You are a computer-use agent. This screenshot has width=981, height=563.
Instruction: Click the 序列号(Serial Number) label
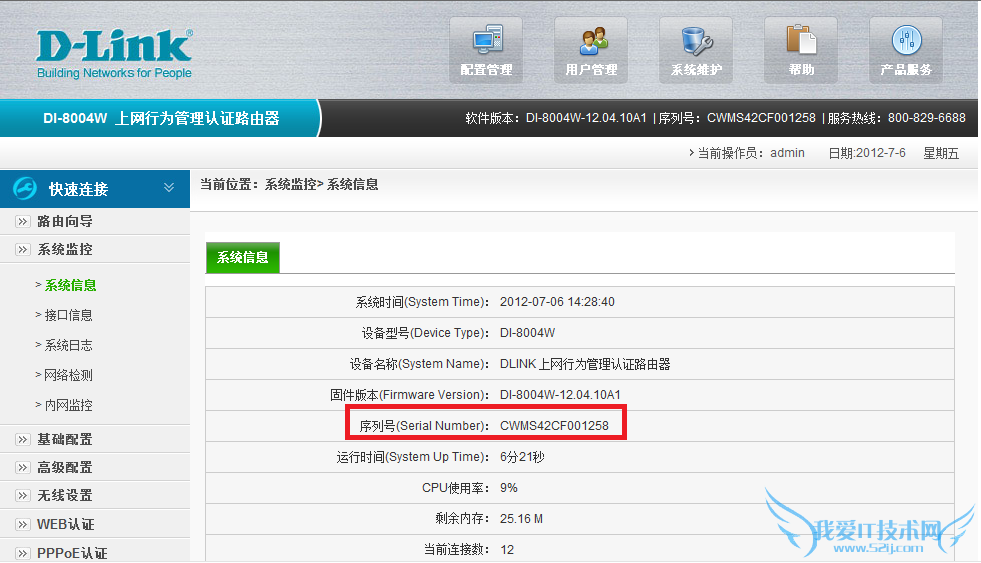pos(424,426)
